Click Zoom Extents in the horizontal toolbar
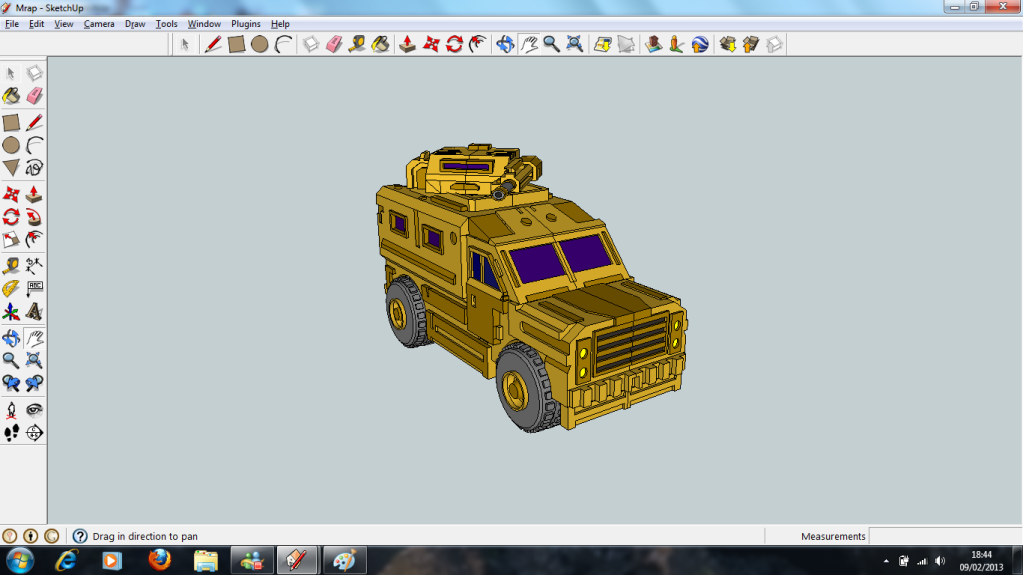 (x=575, y=44)
